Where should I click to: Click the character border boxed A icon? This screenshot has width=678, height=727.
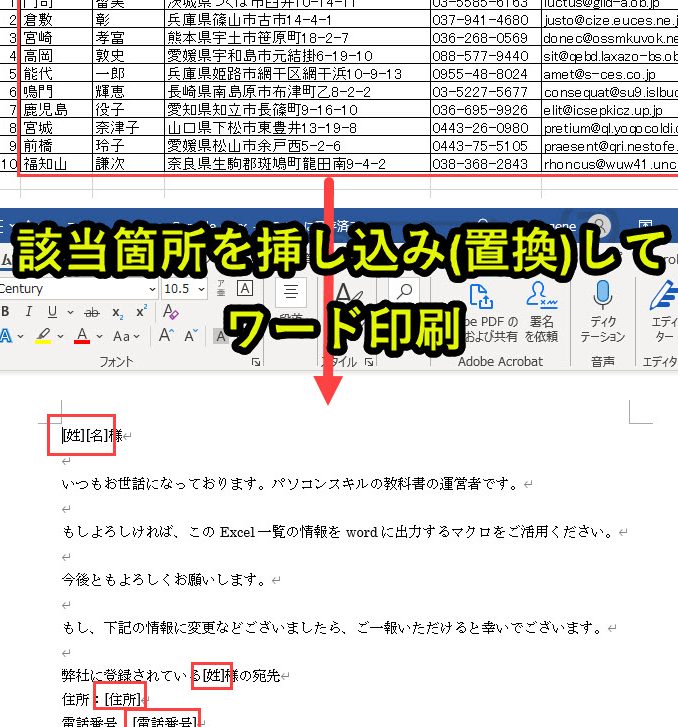[x=245, y=288]
